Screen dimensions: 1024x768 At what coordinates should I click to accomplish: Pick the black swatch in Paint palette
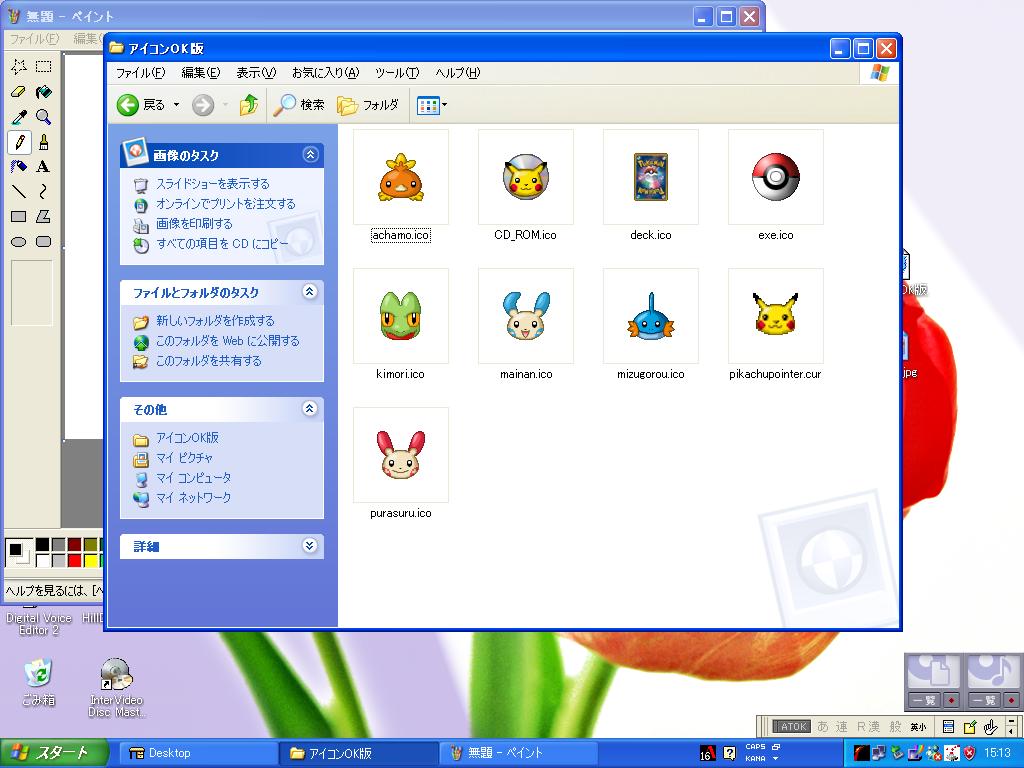[42, 545]
